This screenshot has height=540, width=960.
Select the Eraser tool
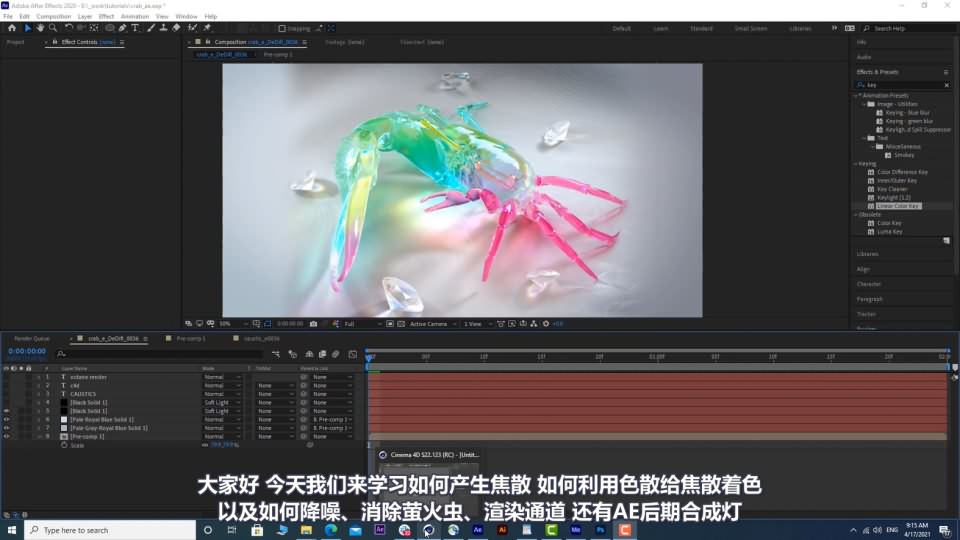[176, 28]
